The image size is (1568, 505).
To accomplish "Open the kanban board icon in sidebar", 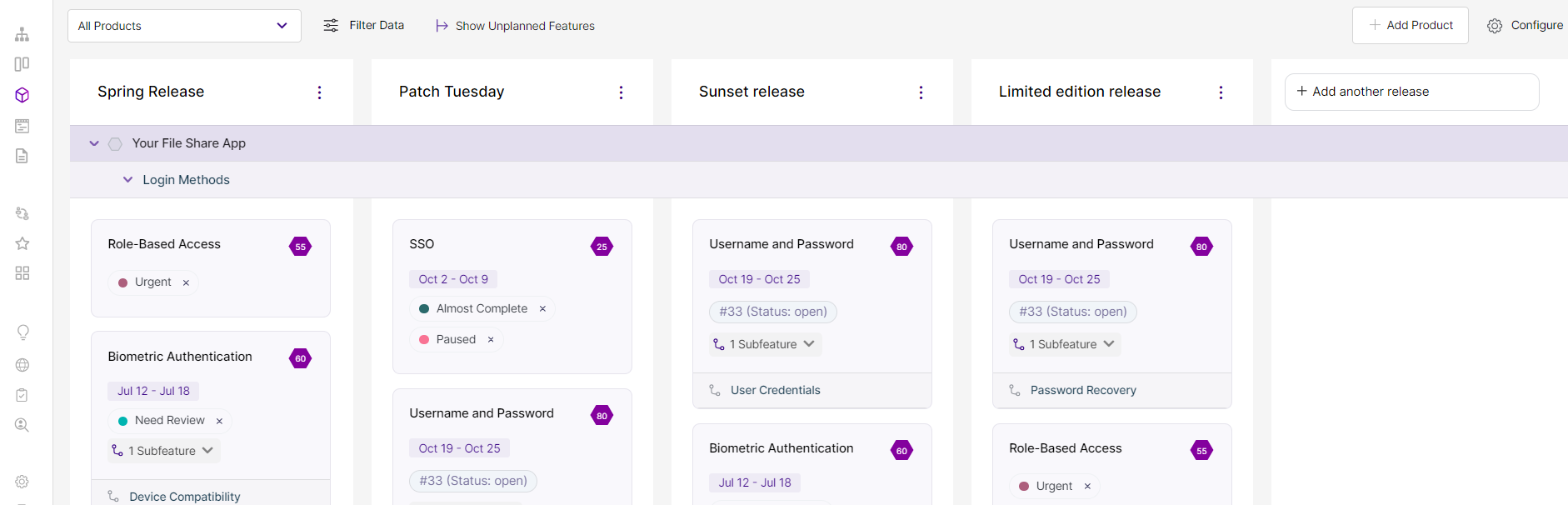I will click(22, 64).
